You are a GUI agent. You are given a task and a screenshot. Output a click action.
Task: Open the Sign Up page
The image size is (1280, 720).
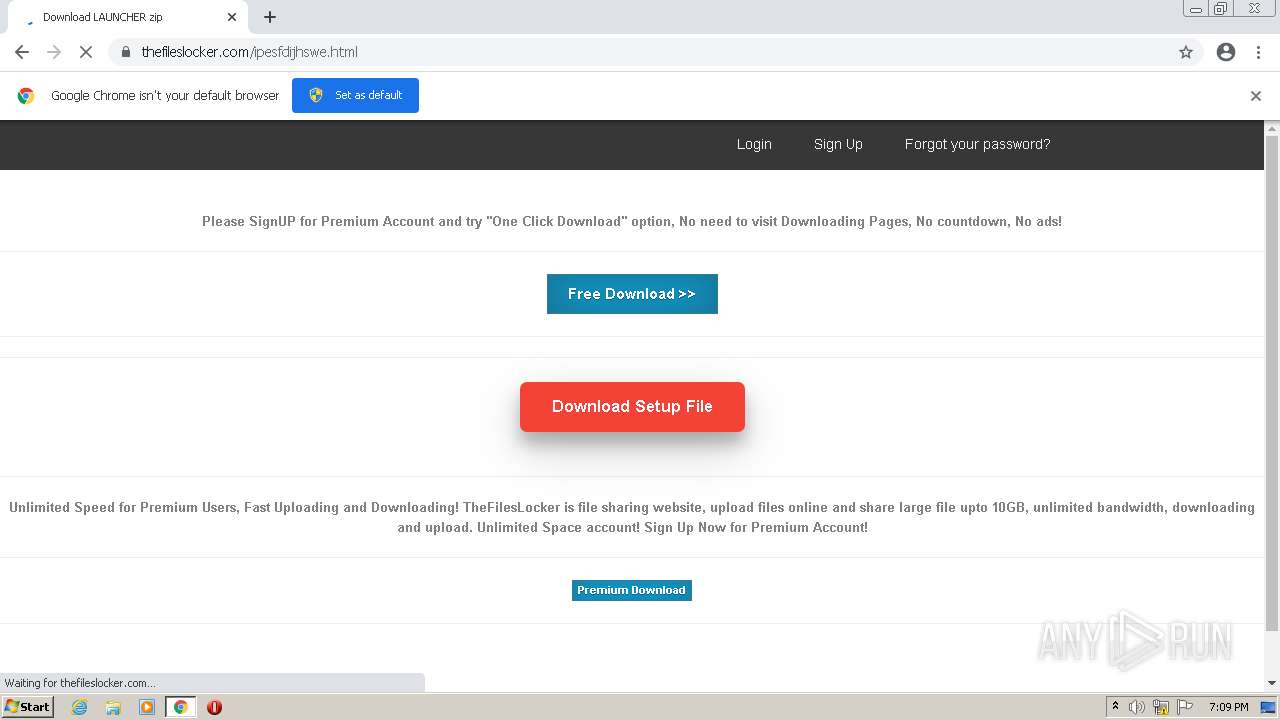838,144
